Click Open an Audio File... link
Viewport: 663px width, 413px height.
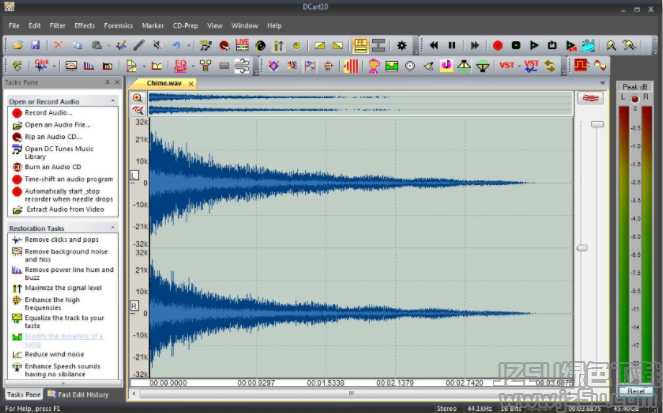(58, 125)
